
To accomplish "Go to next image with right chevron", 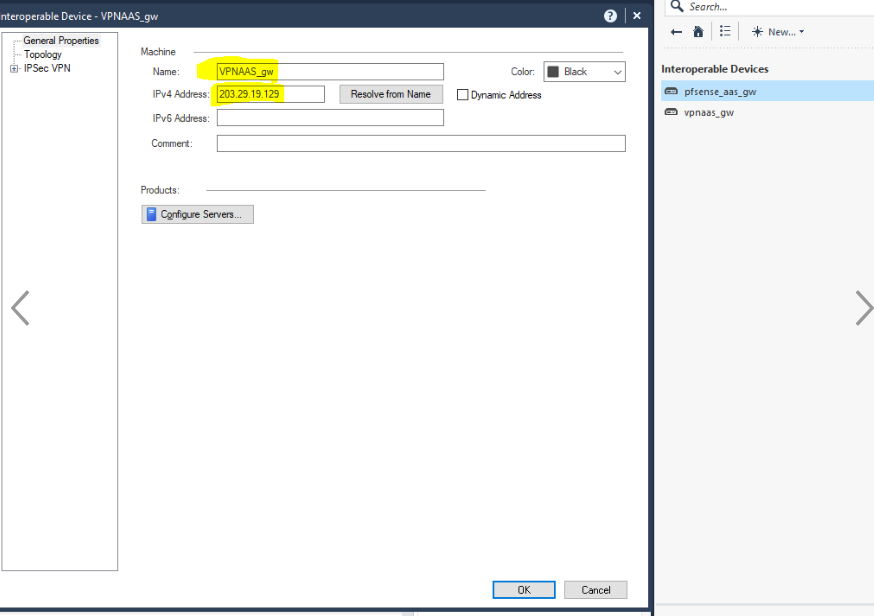I will [863, 308].
